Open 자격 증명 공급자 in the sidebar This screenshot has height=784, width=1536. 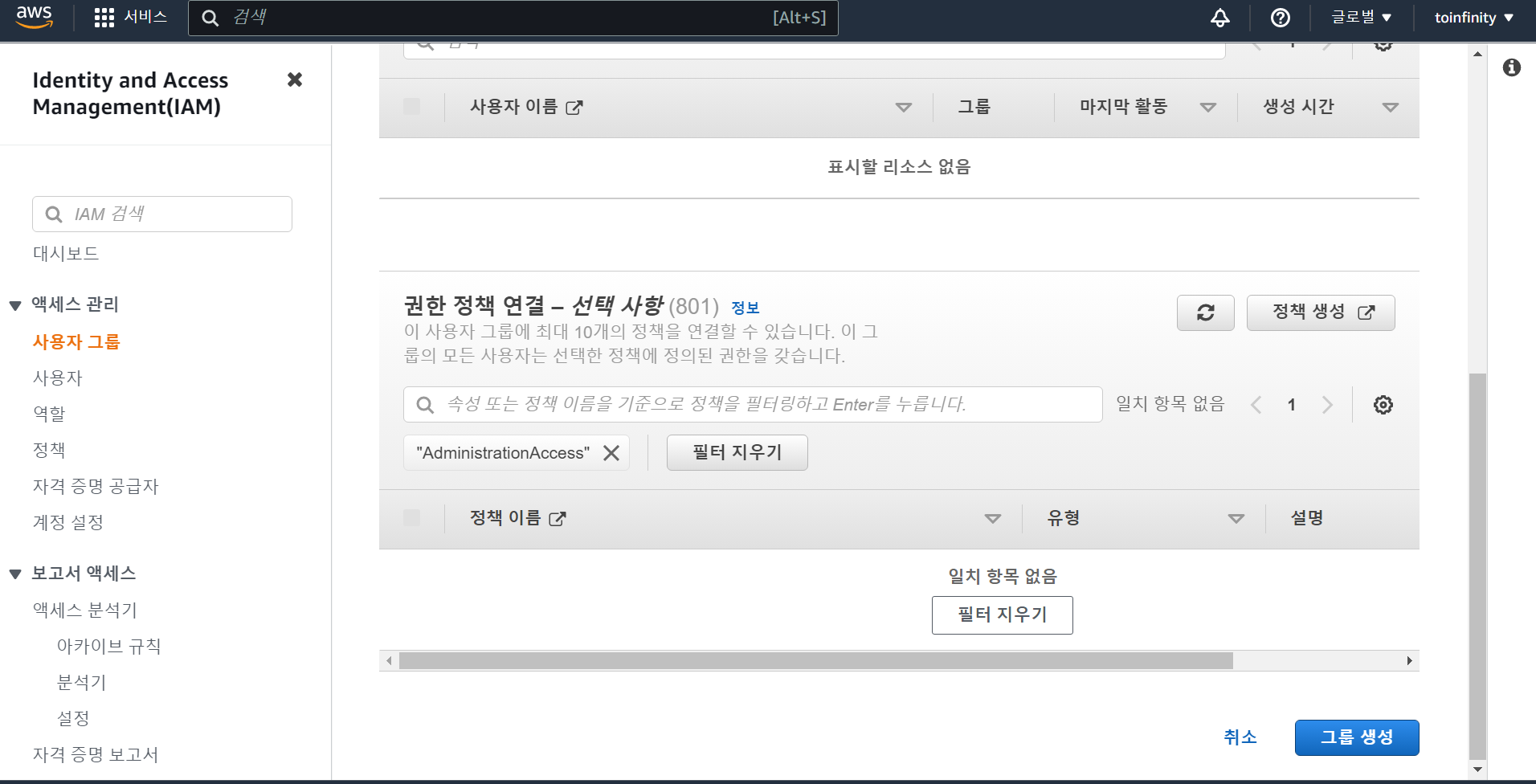point(96,486)
